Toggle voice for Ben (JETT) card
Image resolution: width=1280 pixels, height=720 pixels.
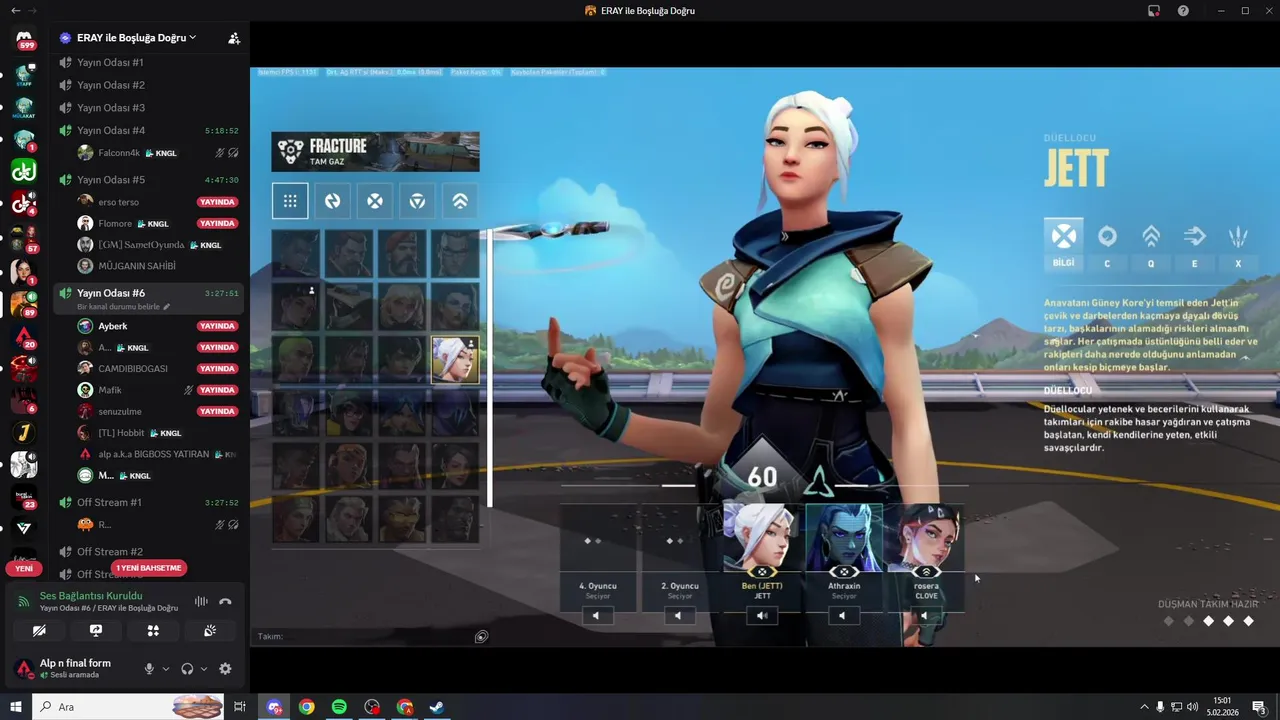[x=762, y=616]
